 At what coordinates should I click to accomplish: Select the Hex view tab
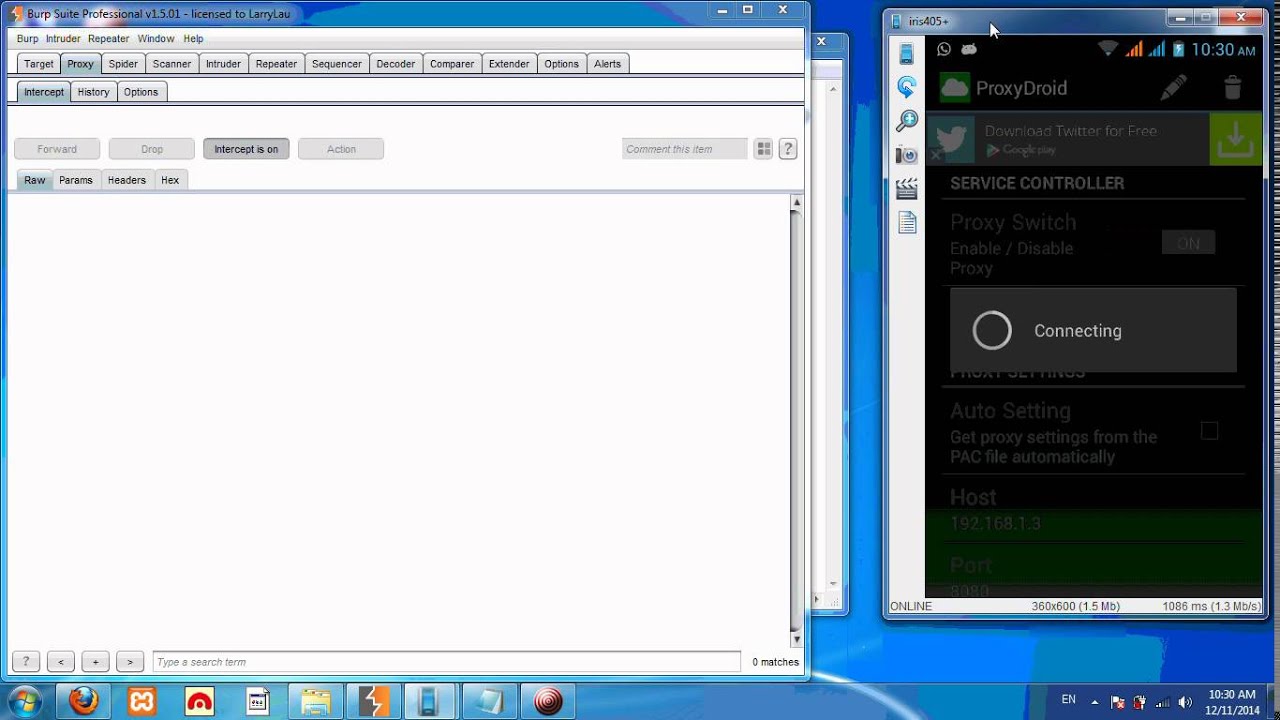(170, 180)
